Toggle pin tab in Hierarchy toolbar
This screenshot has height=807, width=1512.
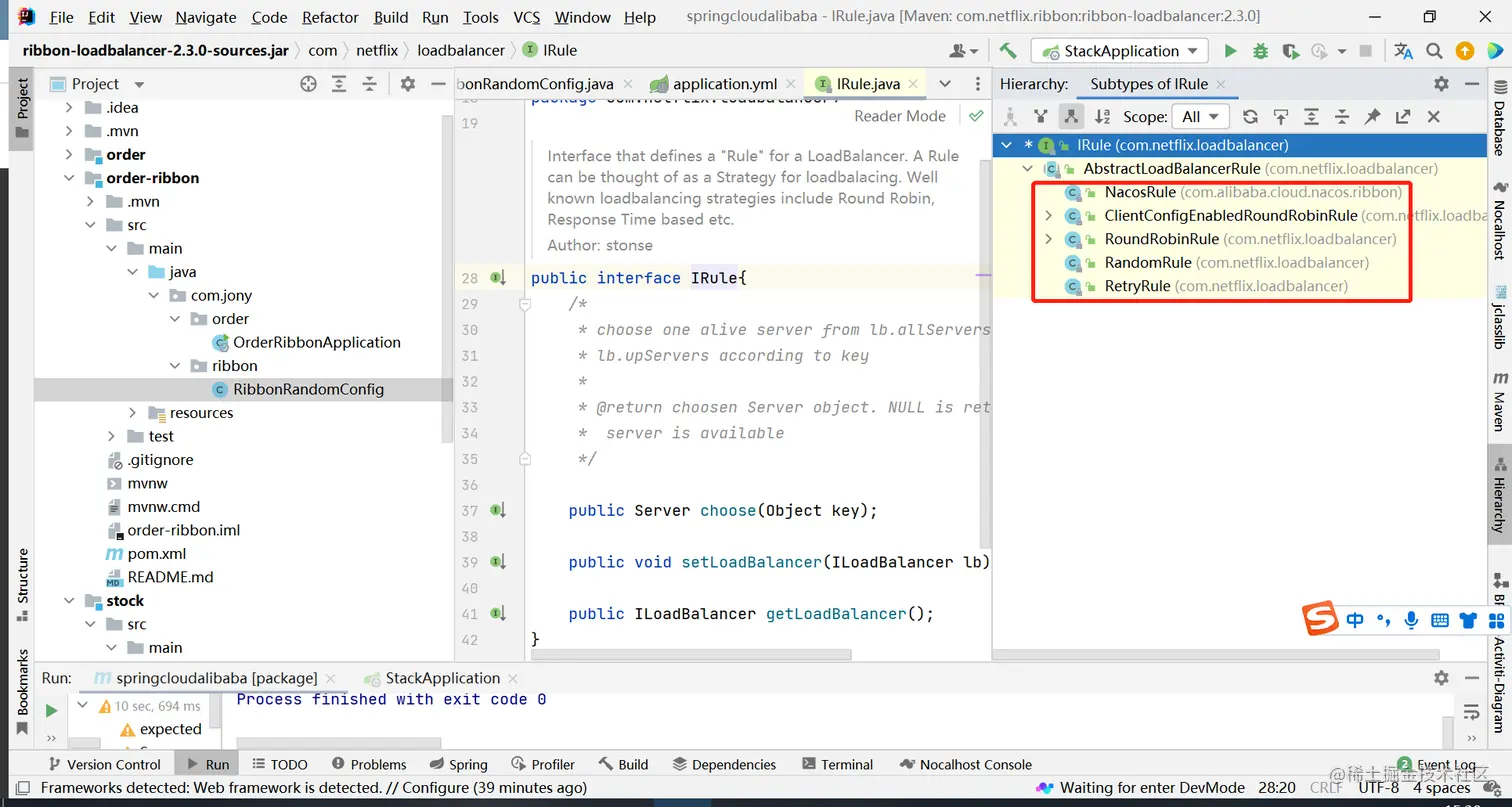(x=1372, y=117)
